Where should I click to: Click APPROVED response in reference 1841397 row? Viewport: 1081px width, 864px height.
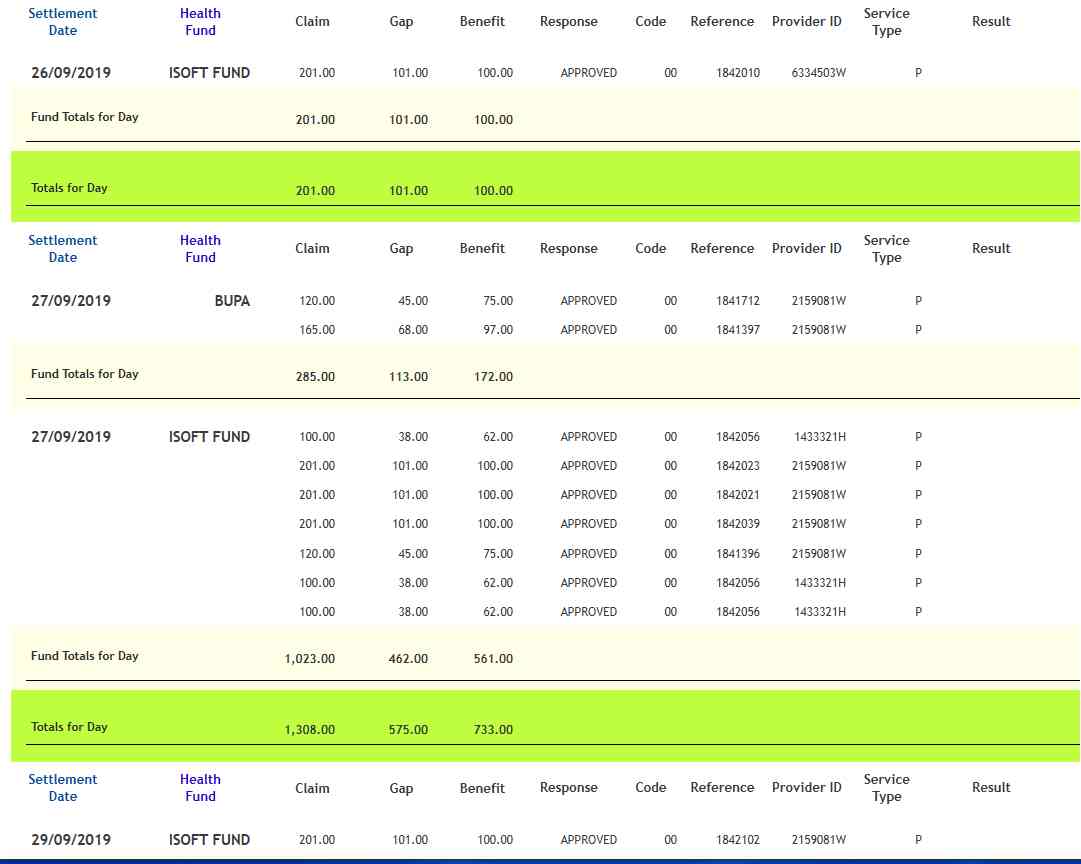pyautogui.click(x=588, y=330)
